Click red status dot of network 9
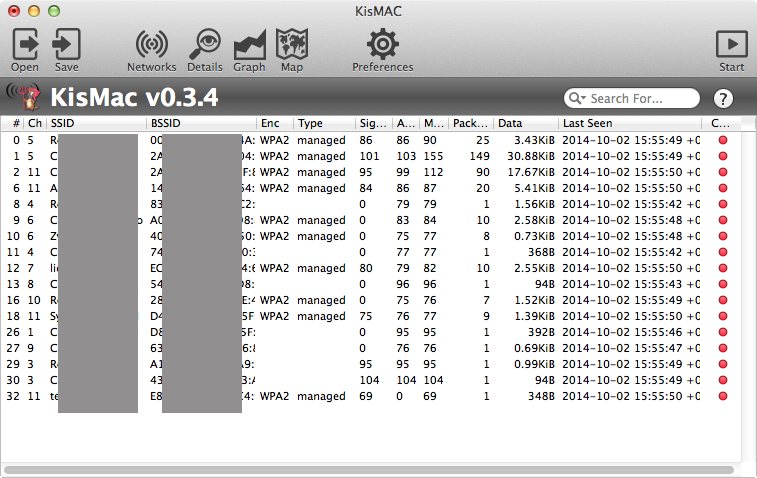Viewport: 757px width, 478px height. pos(723,220)
